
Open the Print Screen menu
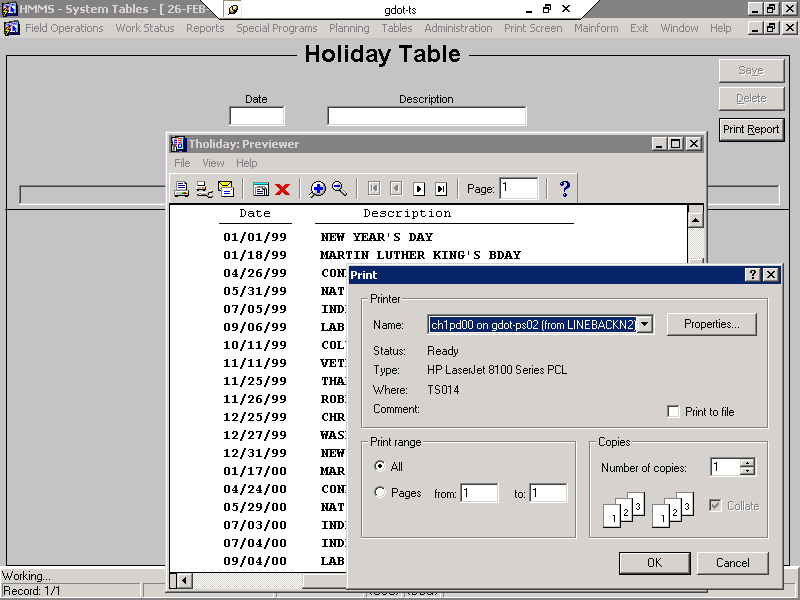(x=533, y=28)
